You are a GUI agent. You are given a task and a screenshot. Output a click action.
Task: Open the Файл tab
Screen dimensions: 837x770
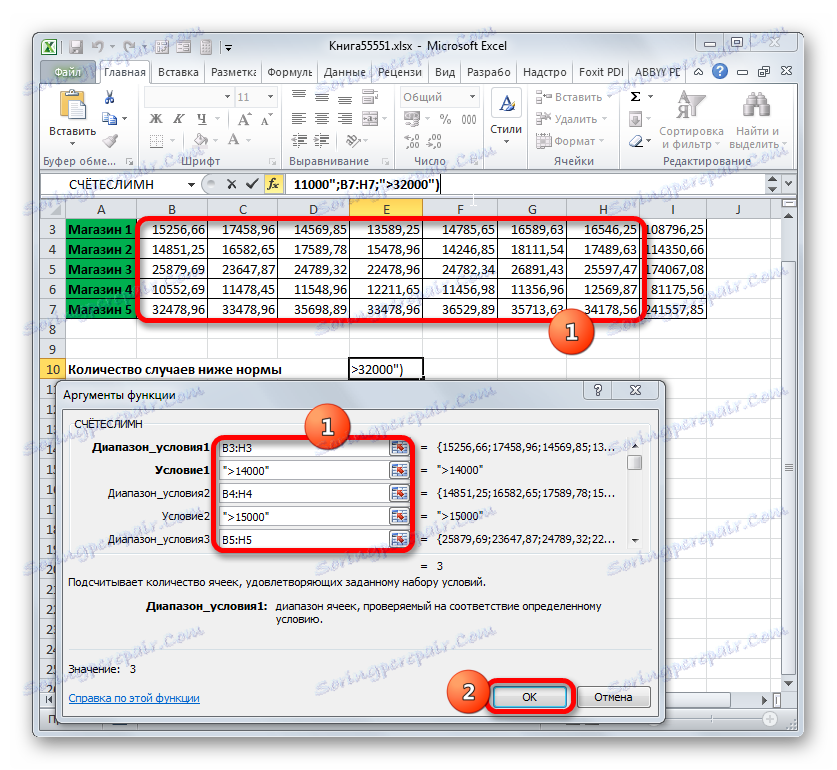point(68,72)
